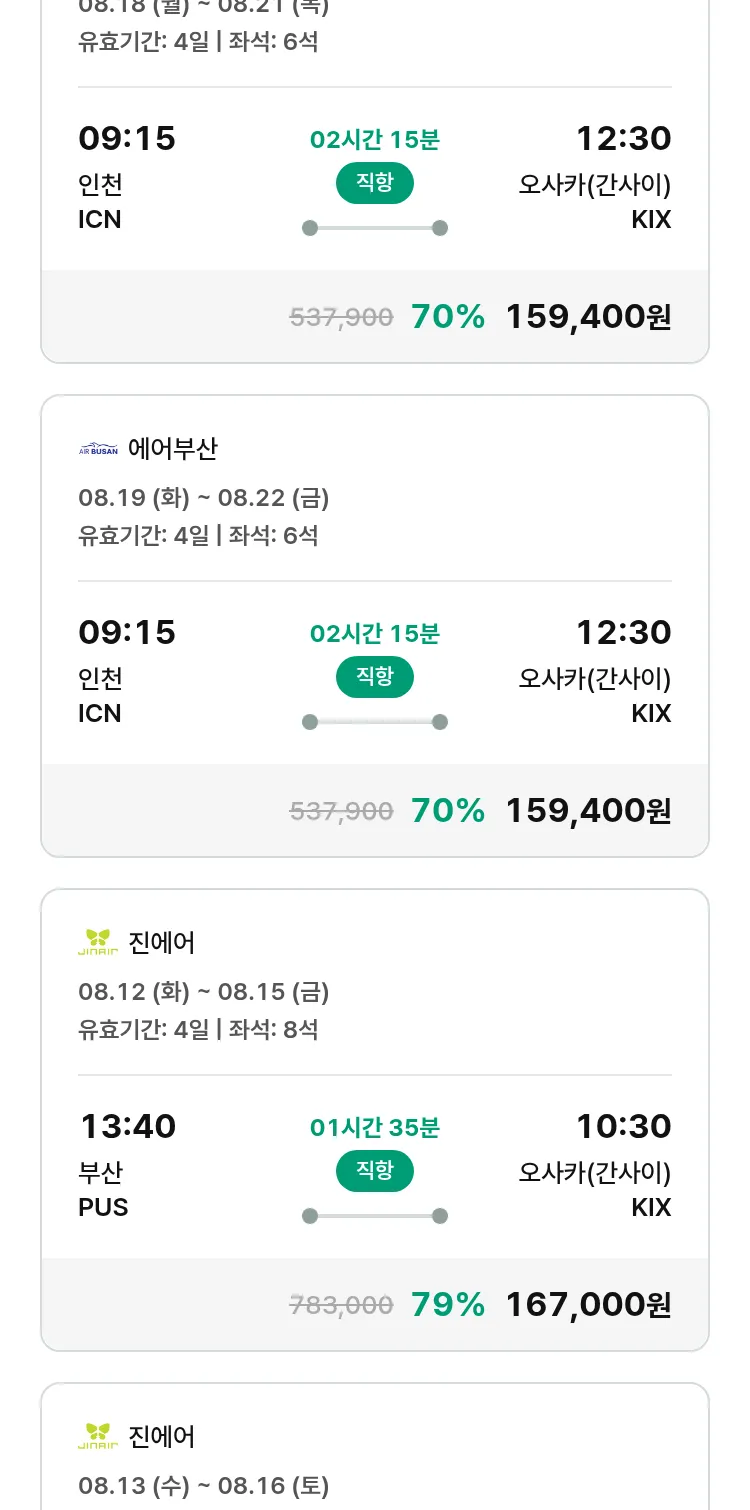Click the 01시간 35분 flight duration
Viewport: 750px width, 1510px height.
tap(375, 1128)
